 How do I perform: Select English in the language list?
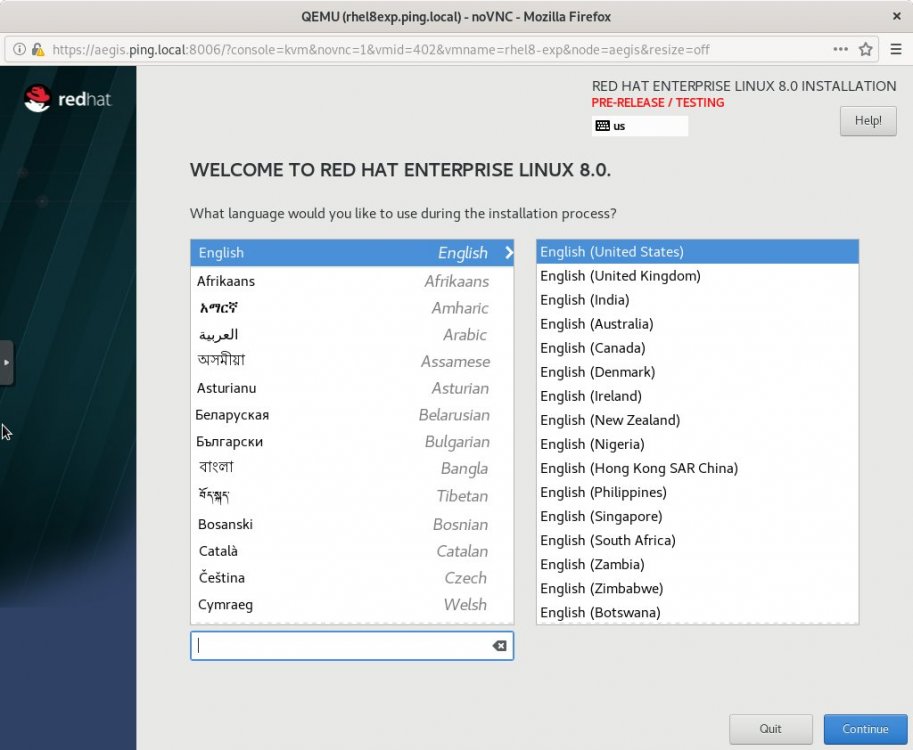pos(352,253)
